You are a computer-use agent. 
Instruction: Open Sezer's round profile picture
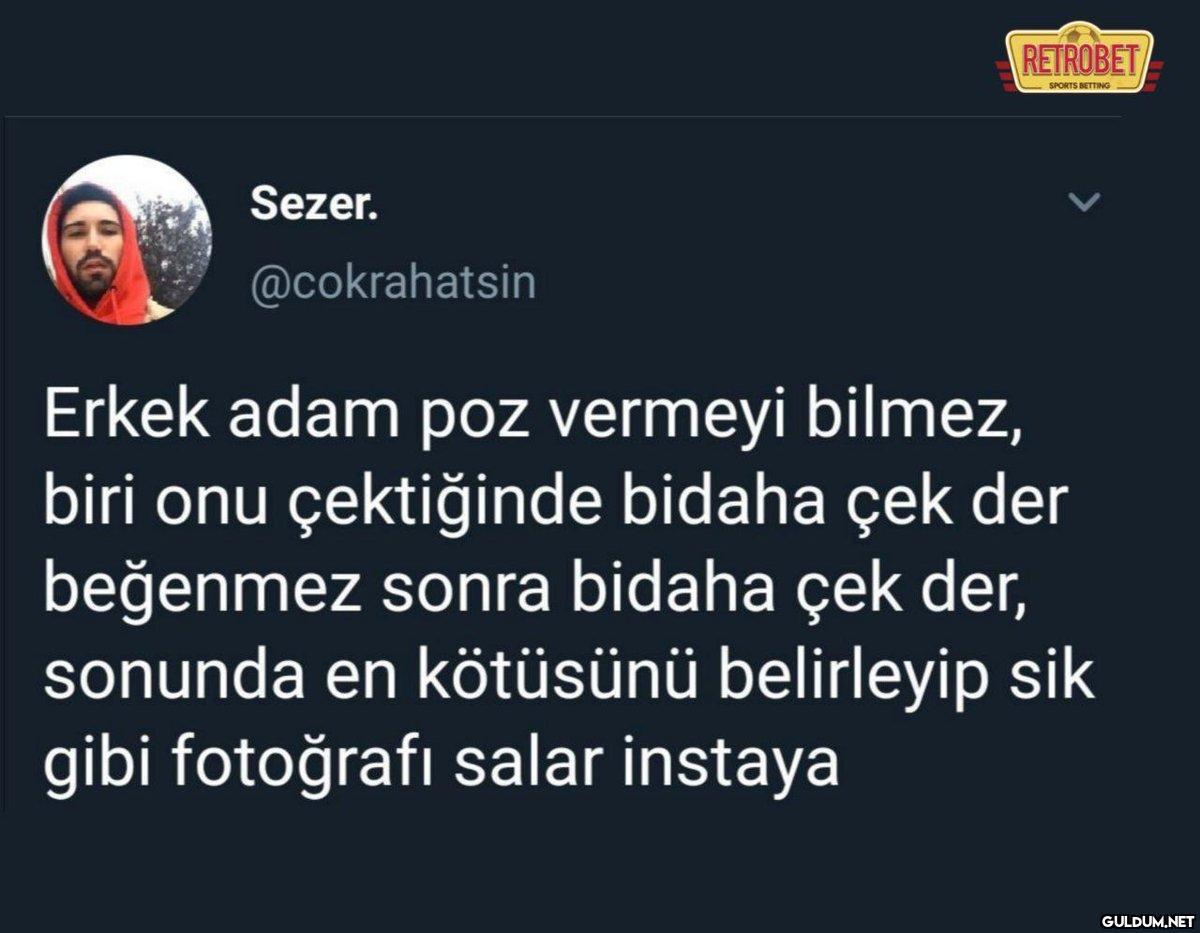(127, 240)
